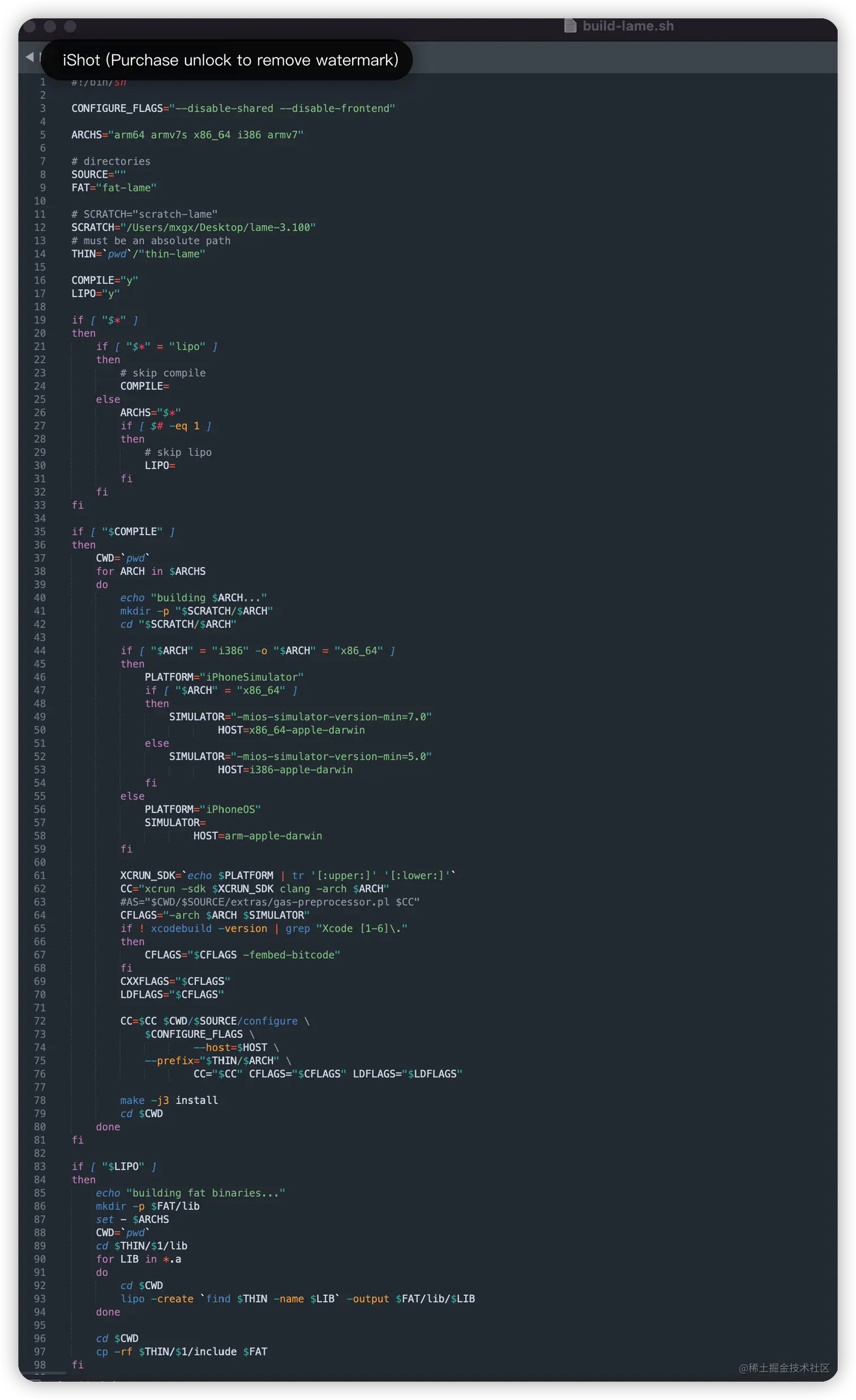Click the if [ "$LIPO" ] line
The image size is (856, 1400).
[x=114, y=1166]
